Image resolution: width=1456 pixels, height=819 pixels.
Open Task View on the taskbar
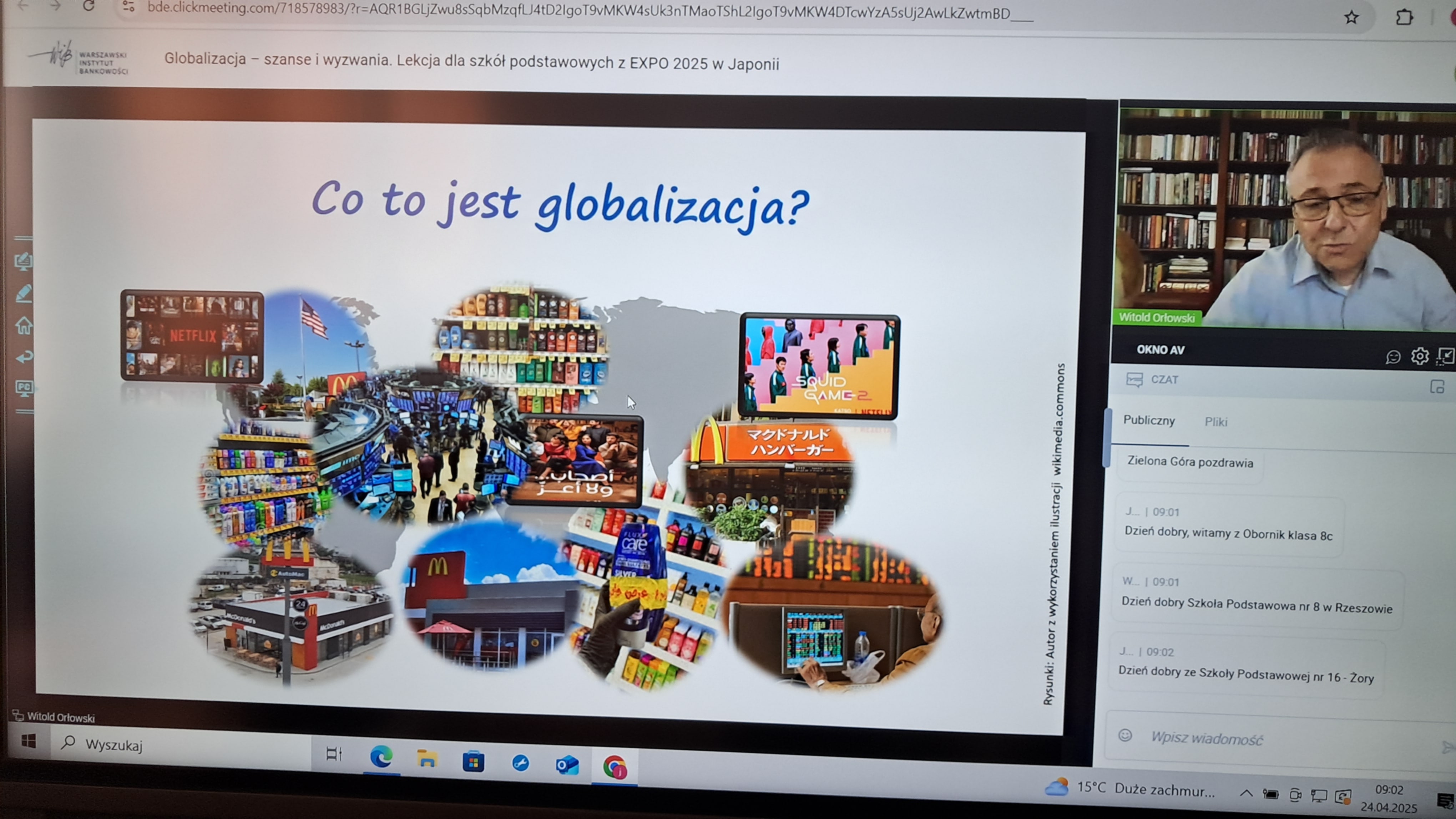[334, 753]
